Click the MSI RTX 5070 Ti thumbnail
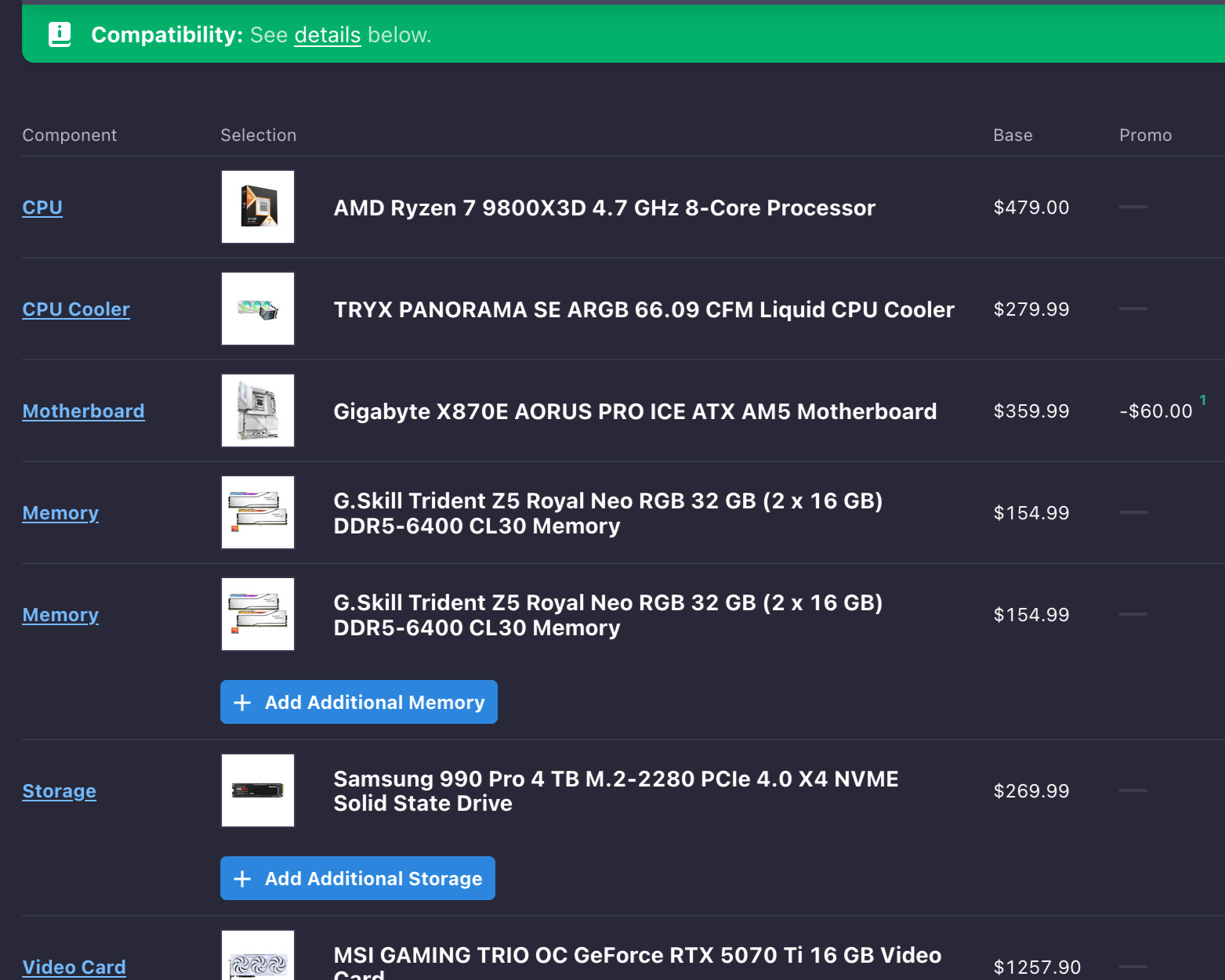Image resolution: width=1225 pixels, height=980 pixels. point(258,960)
